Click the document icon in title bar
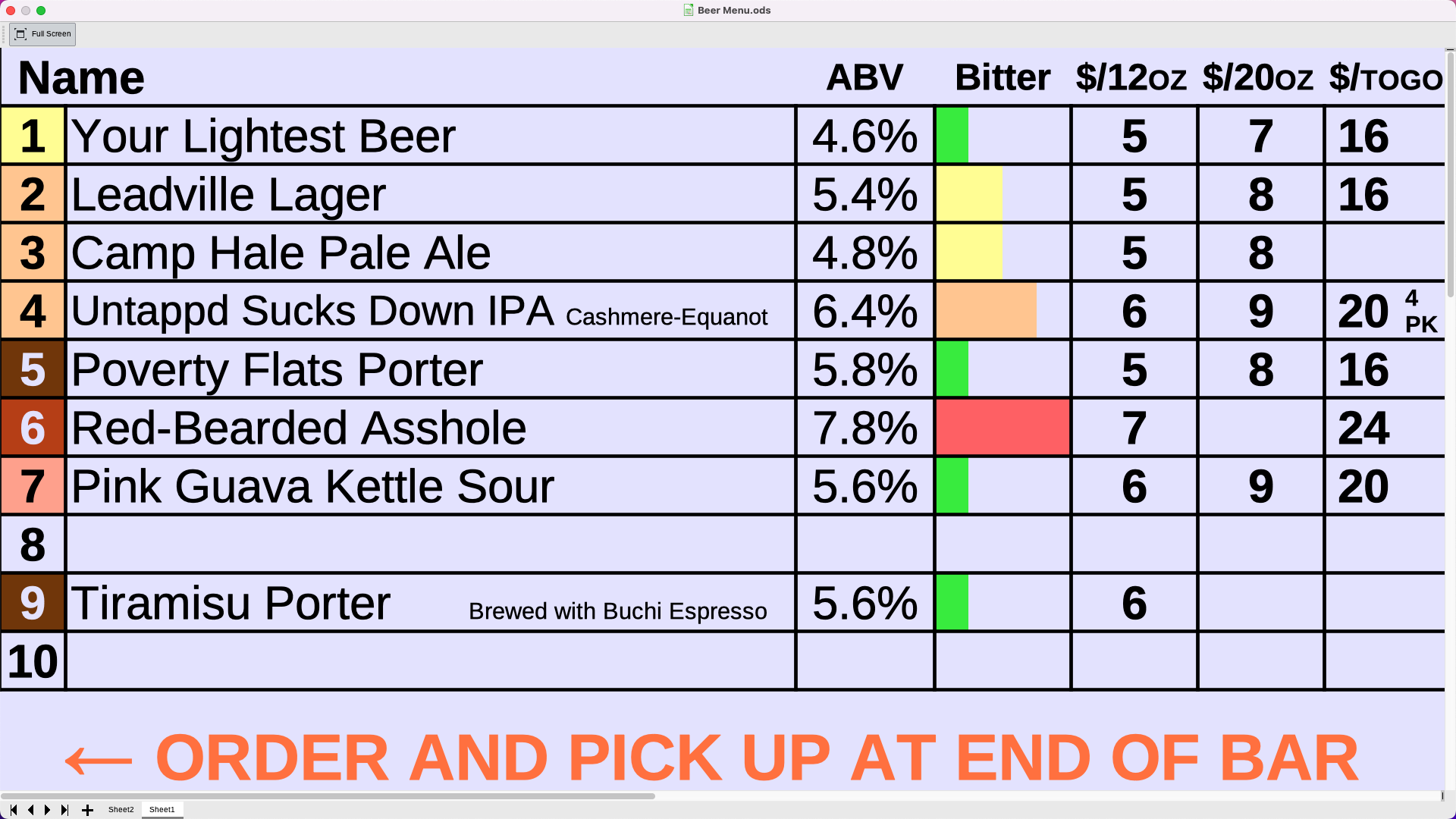This screenshot has height=819, width=1456. [689, 11]
